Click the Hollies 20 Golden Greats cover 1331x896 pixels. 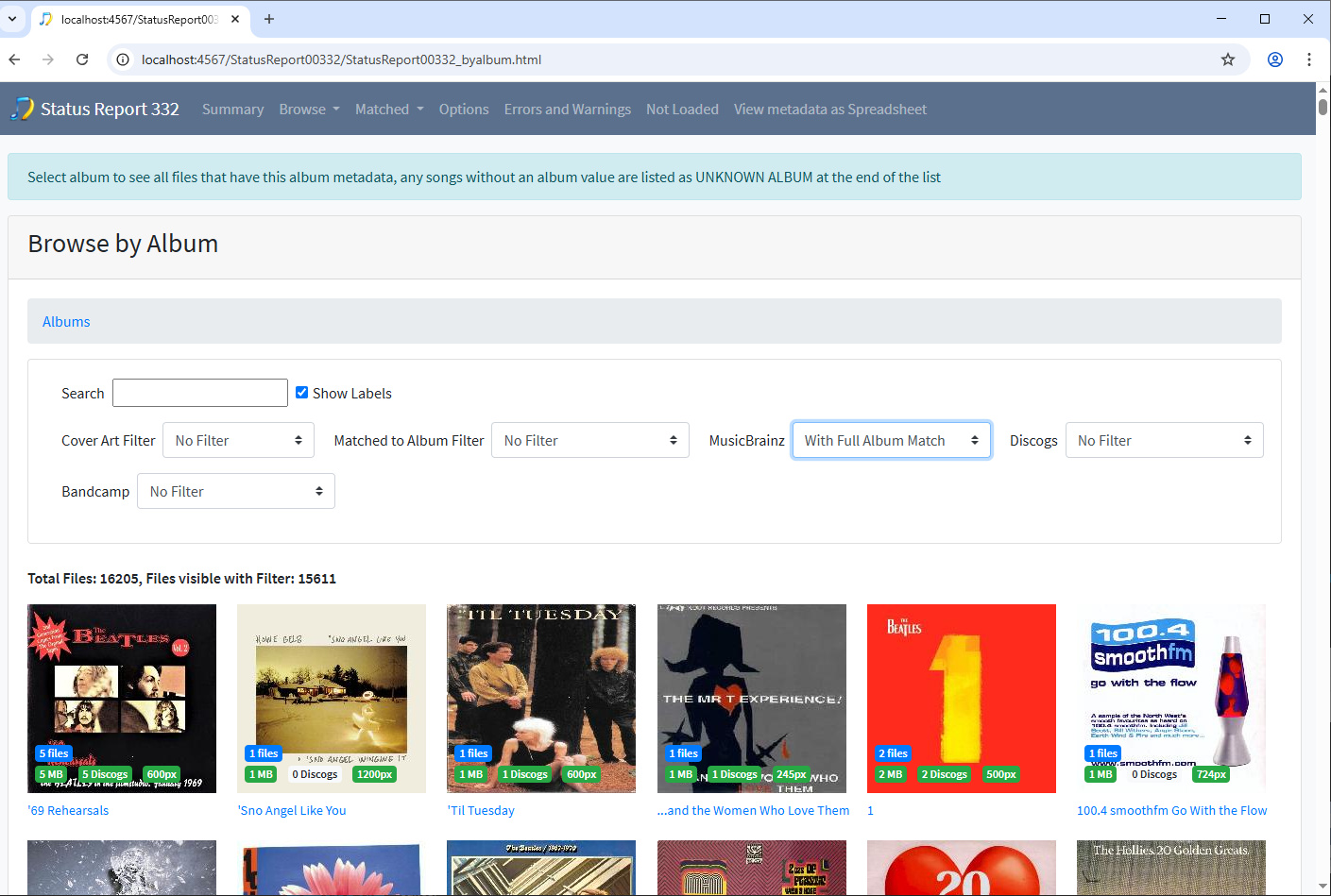[1171, 868]
